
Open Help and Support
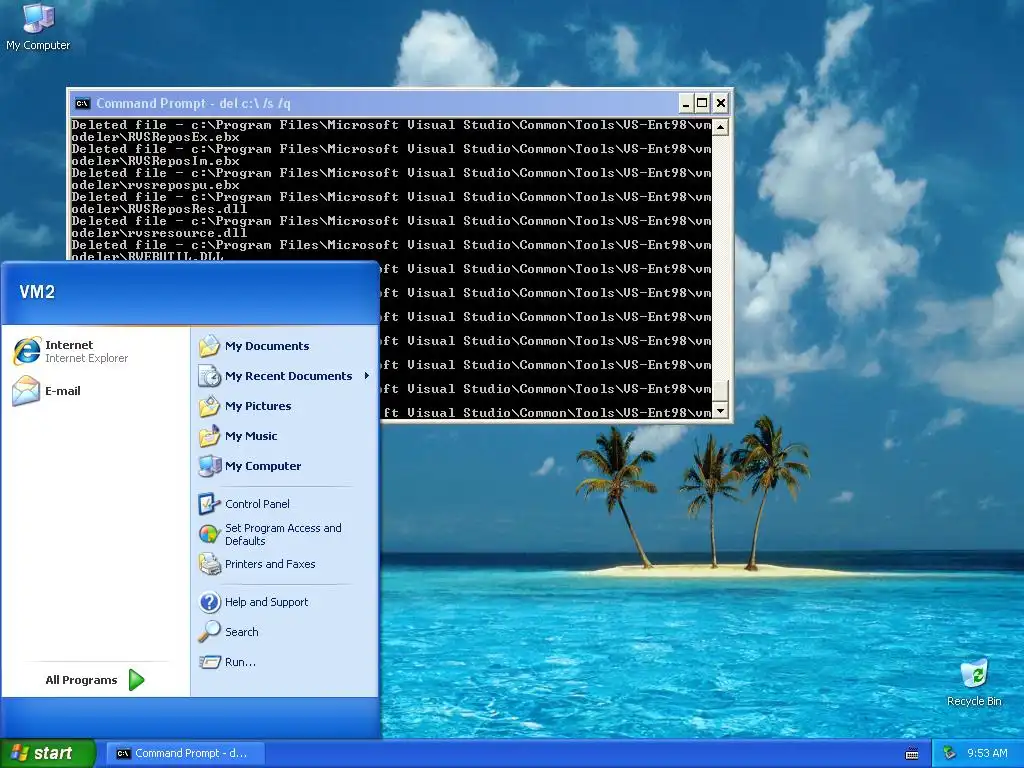(285, 602)
